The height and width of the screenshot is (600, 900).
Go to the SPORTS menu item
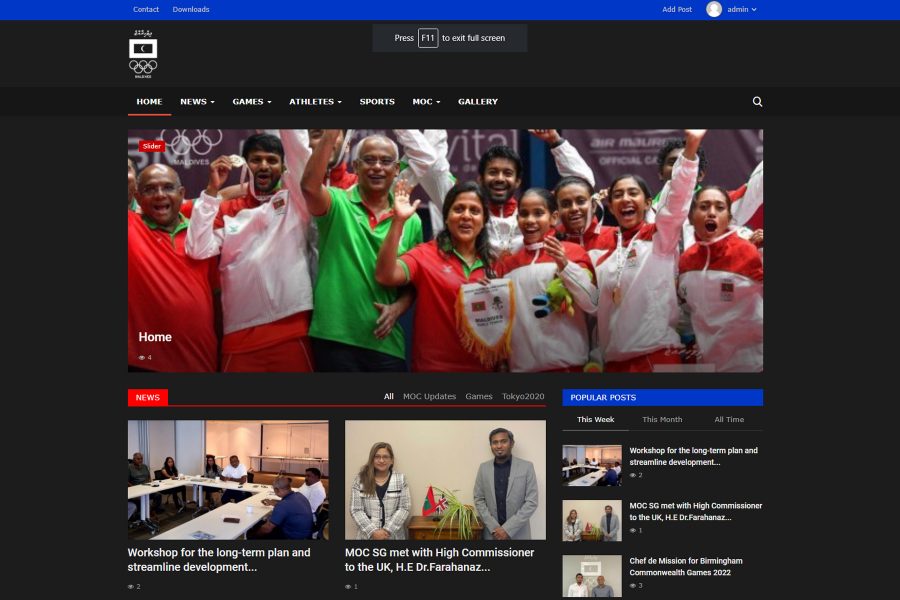click(377, 102)
